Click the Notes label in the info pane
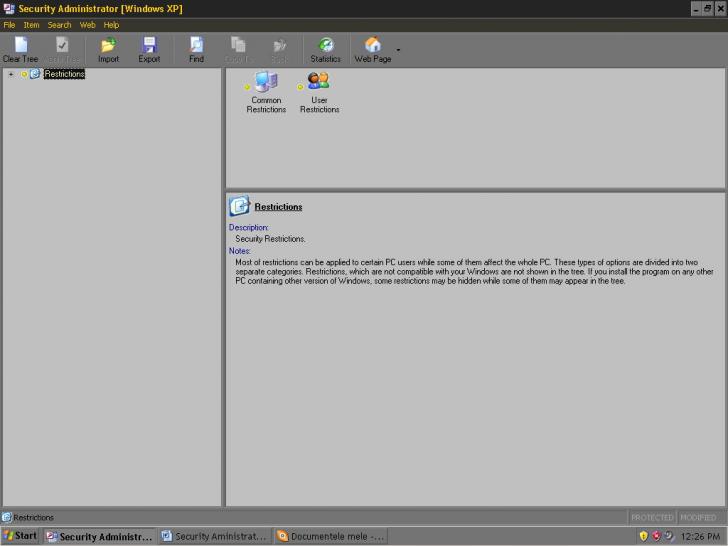728x546 pixels. point(240,251)
